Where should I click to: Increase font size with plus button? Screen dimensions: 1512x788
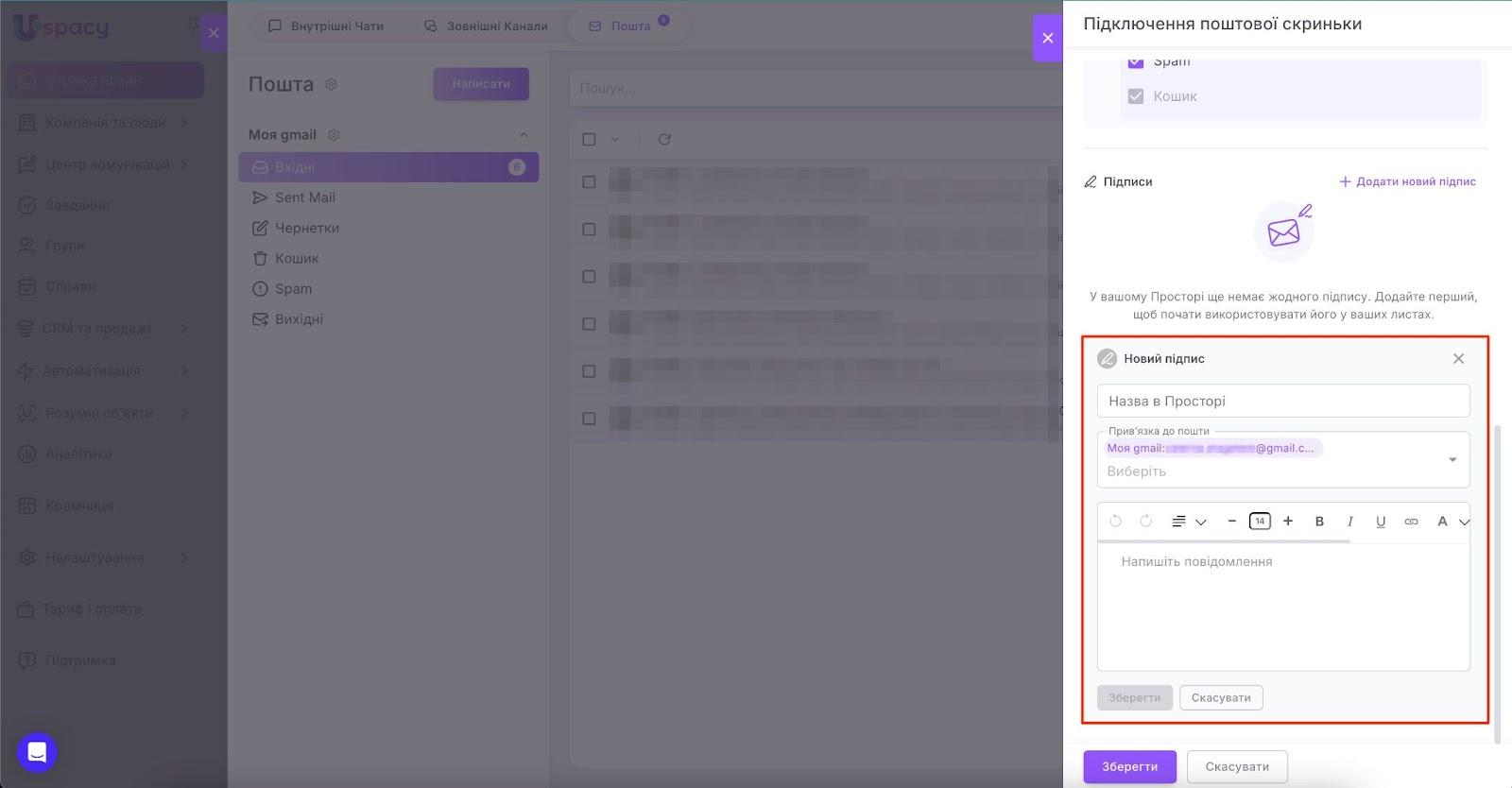click(1288, 522)
